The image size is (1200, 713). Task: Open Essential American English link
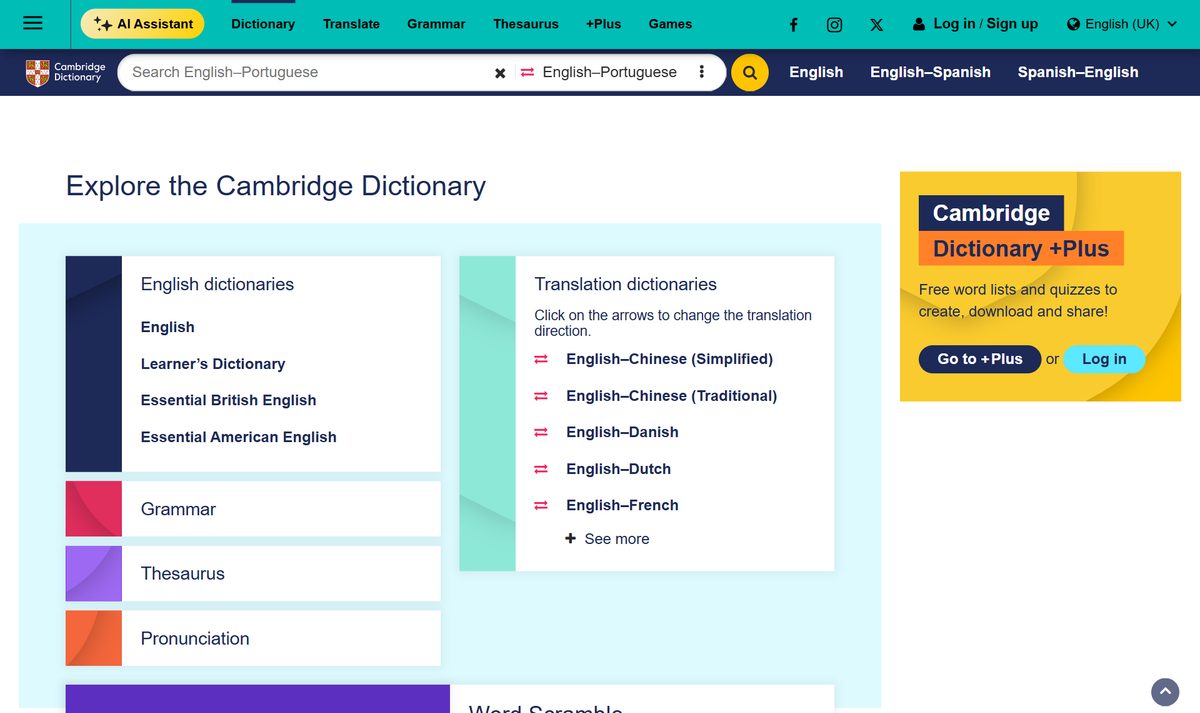239,437
